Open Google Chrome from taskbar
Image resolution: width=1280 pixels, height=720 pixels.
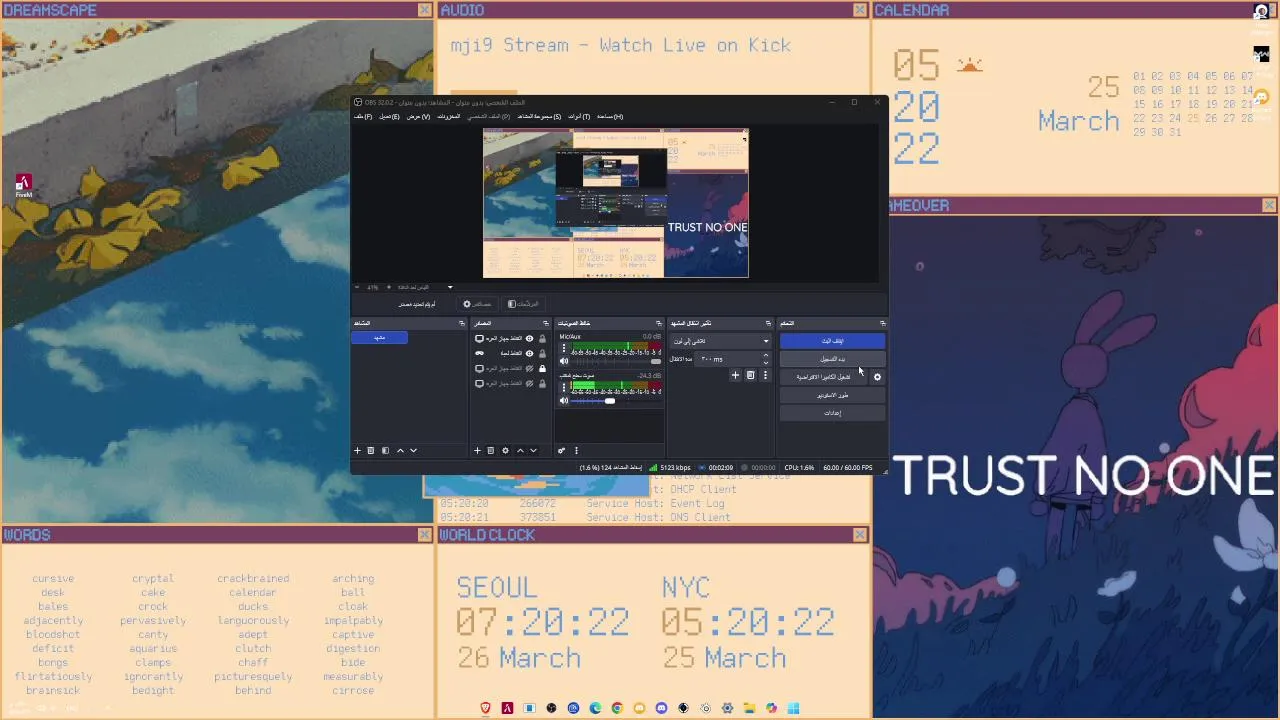(617, 708)
